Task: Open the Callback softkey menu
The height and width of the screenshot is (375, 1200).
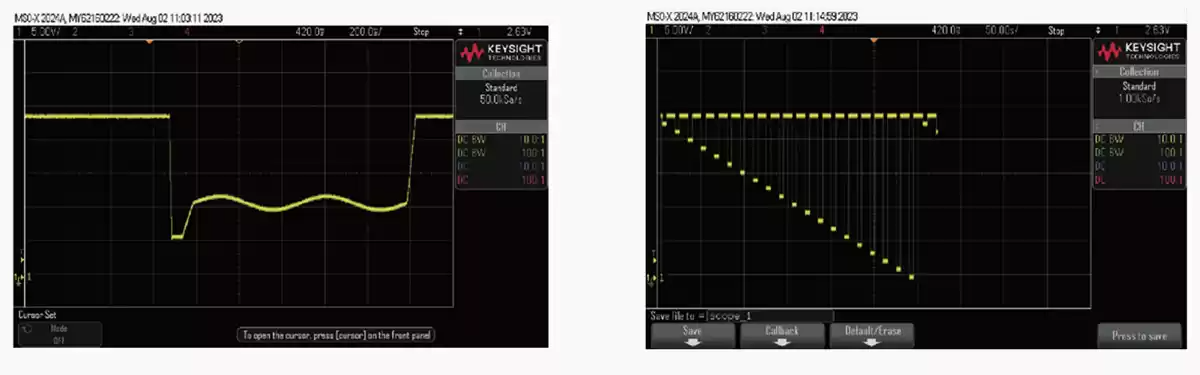Action: tap(782, 335)
